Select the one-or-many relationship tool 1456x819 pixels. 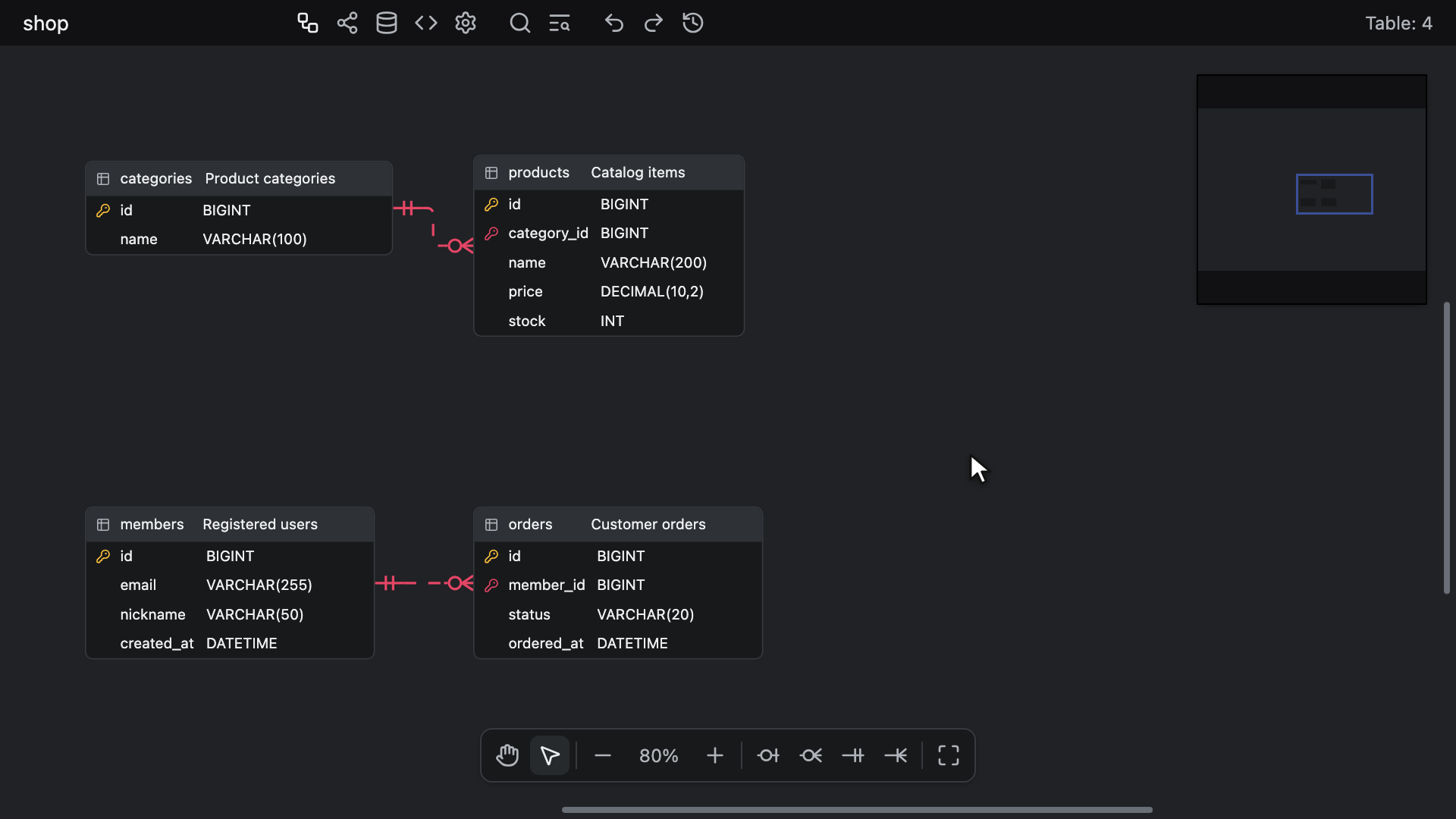pos(896,755)
